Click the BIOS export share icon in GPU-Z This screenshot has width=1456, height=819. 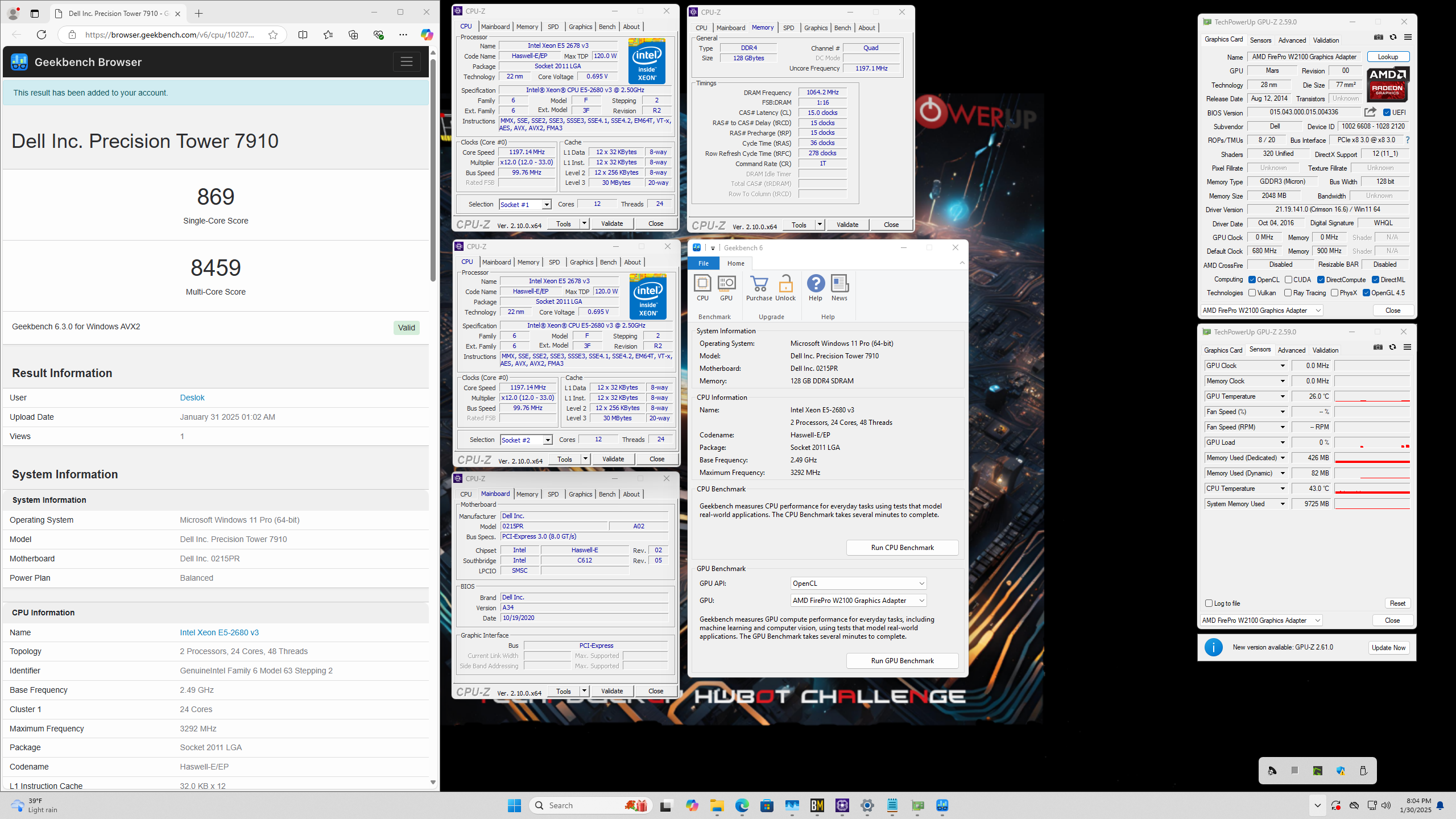tap(1370, 112)
